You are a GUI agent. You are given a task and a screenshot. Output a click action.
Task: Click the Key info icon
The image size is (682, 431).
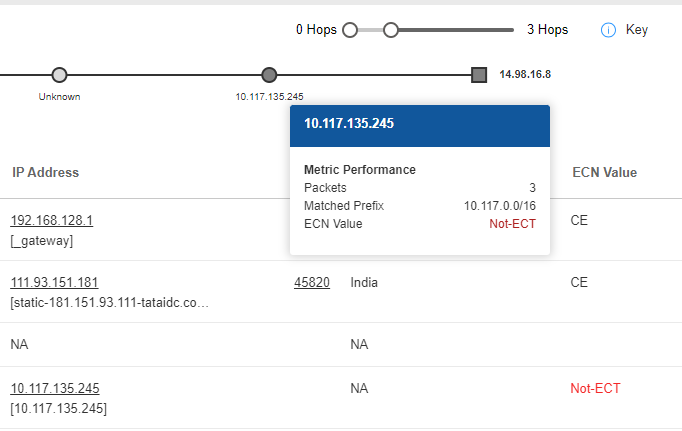coord(607,30)
